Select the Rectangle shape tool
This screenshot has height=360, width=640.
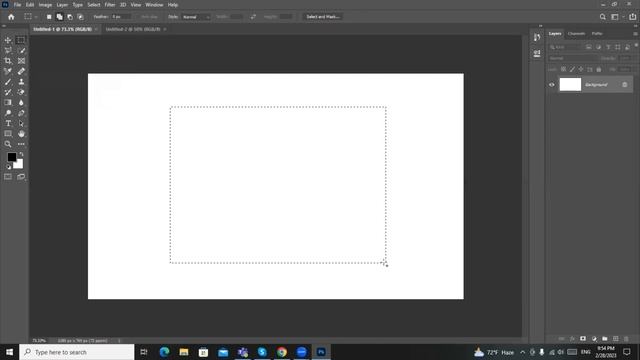(x=8, y=133)
